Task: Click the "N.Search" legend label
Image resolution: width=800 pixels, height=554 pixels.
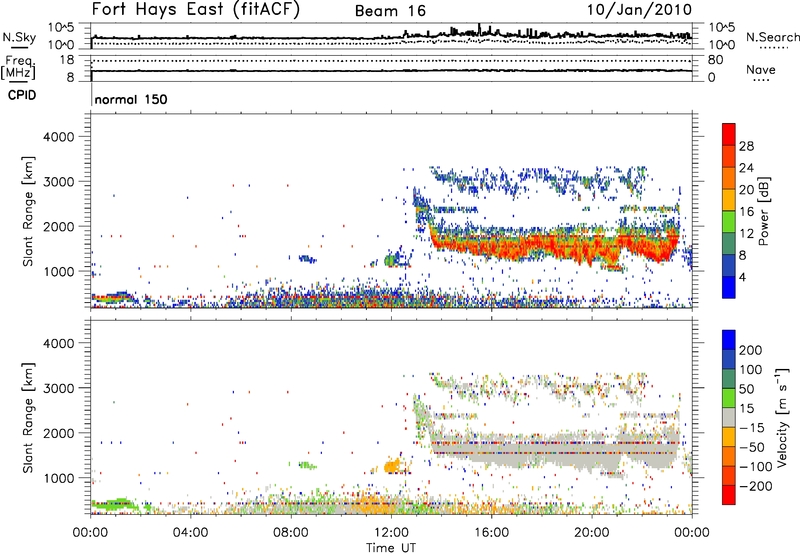Action: [772, 37]
